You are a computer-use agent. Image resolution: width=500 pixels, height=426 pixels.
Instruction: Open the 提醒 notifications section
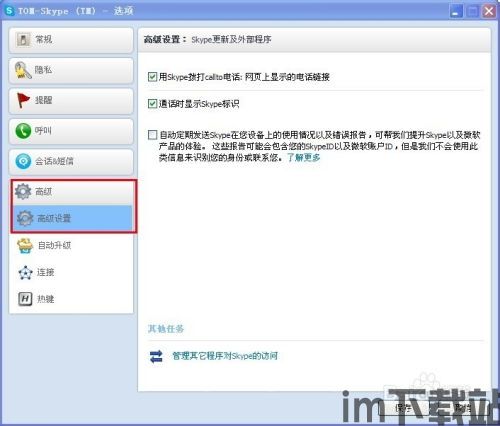pyautogui.click(x=71, y=101)
